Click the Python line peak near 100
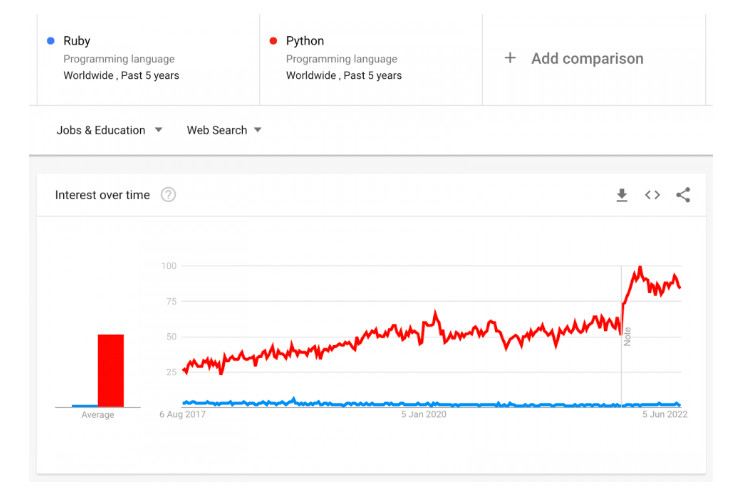The height and width of the screenshot is (494, 740). point(640,268)
